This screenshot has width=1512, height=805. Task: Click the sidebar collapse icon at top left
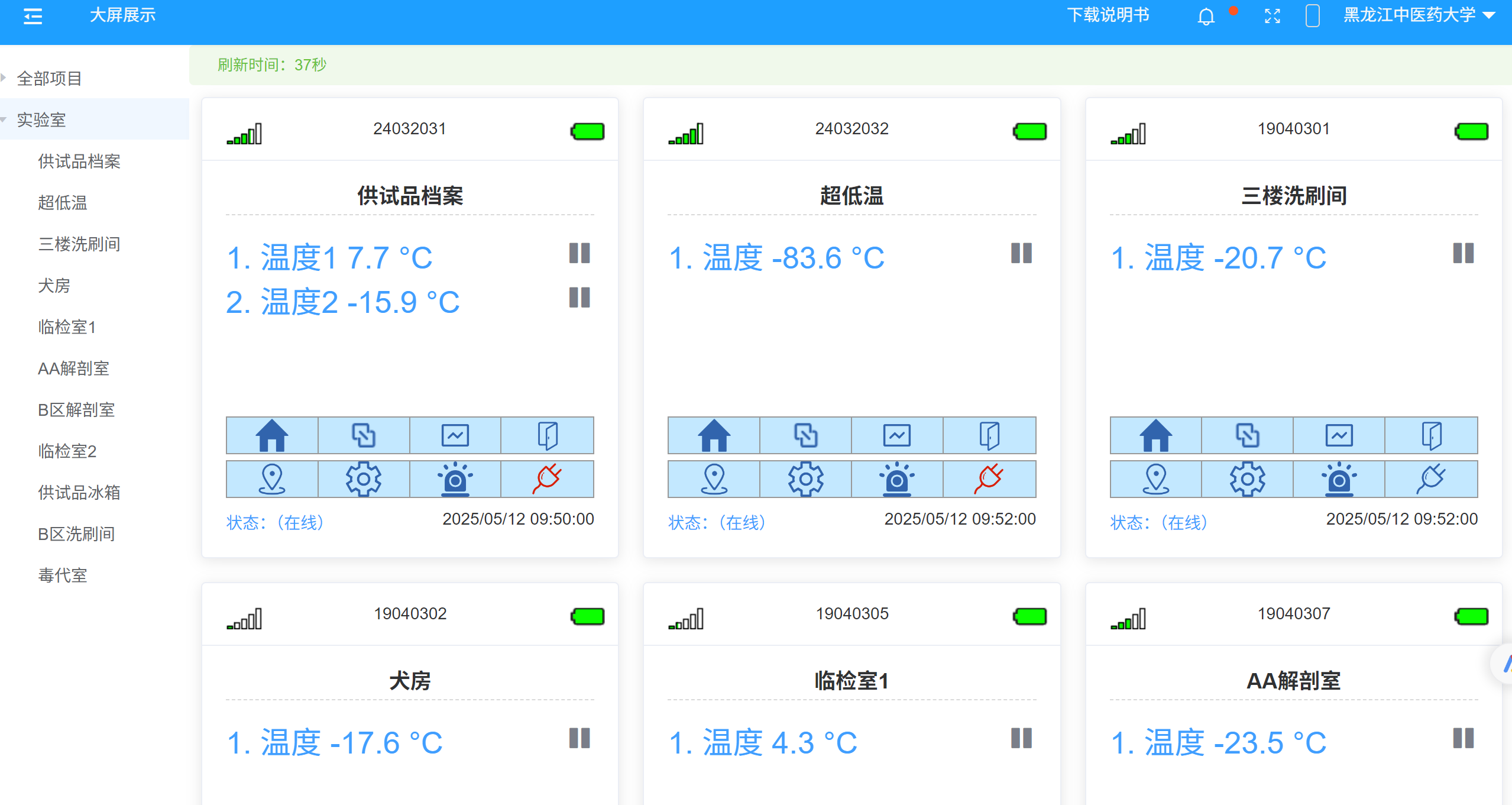[x=33, y=16]
